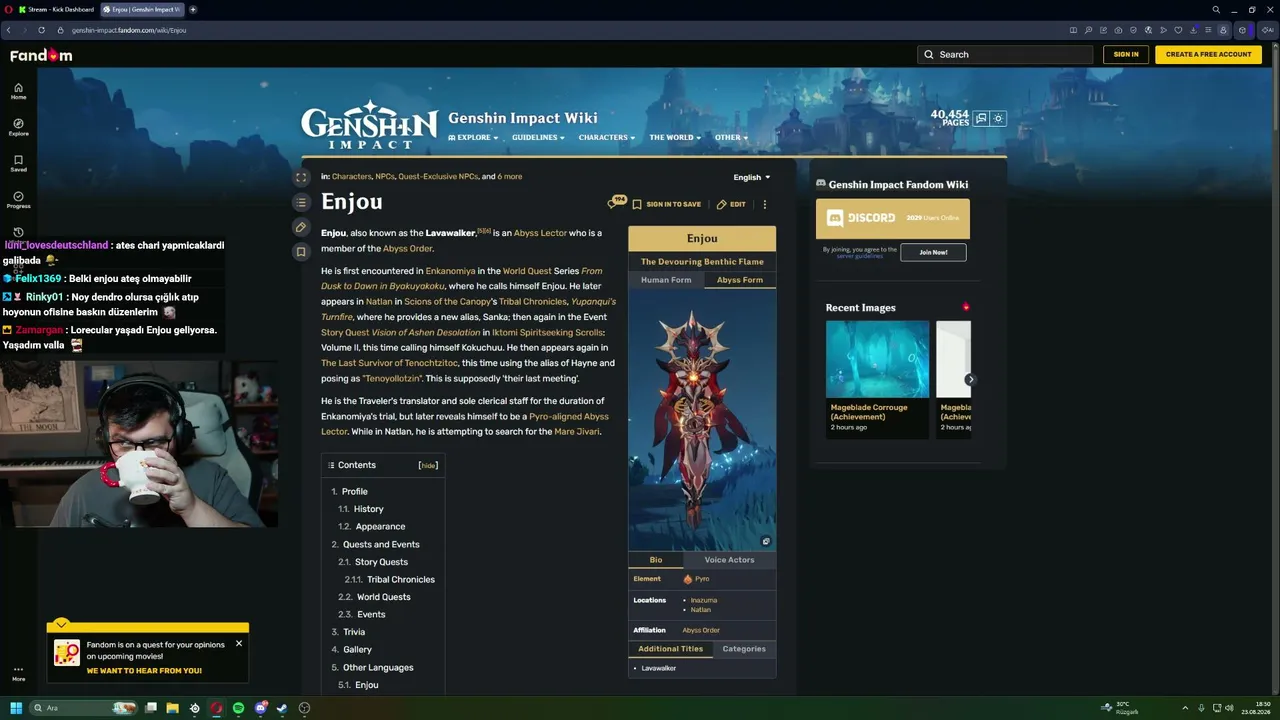
Task: Open the browser split-screen icon
Action: (1073, 30)
